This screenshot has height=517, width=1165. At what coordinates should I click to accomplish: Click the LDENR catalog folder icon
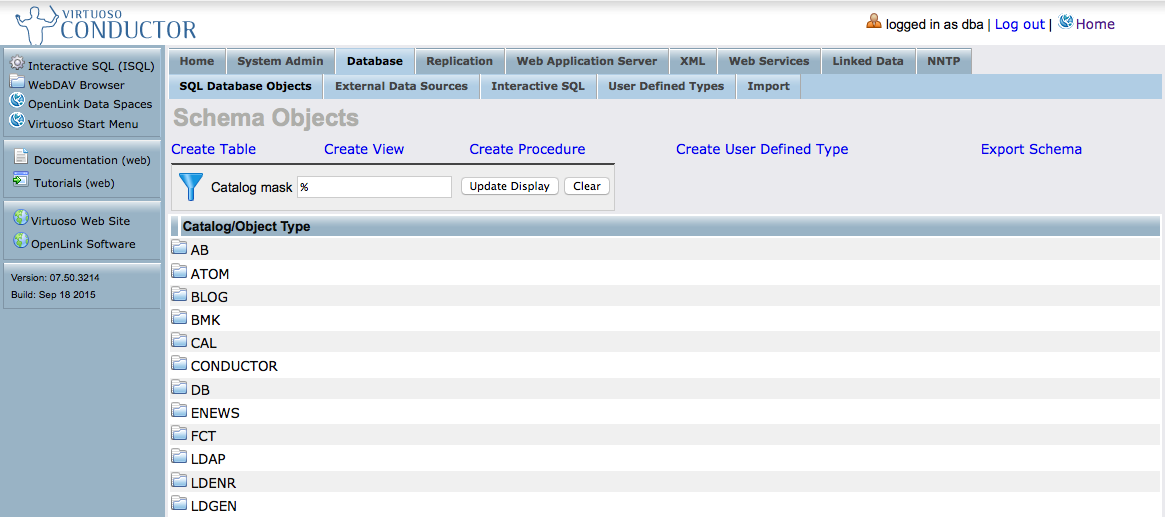(x=179, y=481)
